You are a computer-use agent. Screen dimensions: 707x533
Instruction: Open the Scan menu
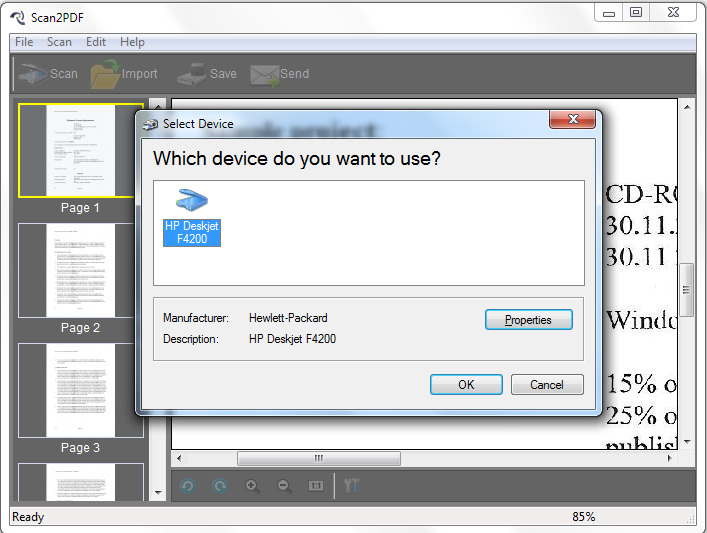[x=59, y=42]
